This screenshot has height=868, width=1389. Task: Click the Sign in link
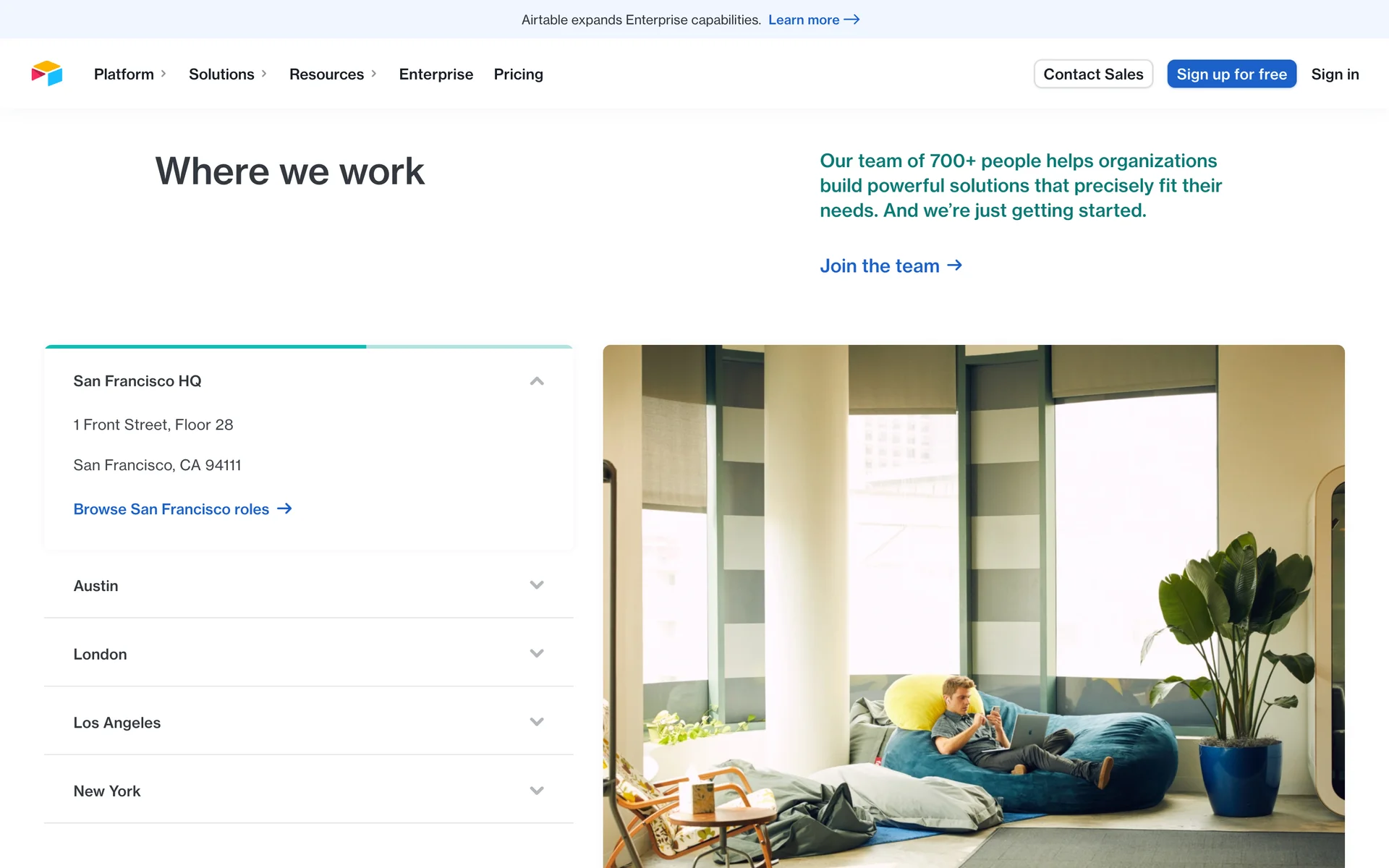click(1334, 75)
